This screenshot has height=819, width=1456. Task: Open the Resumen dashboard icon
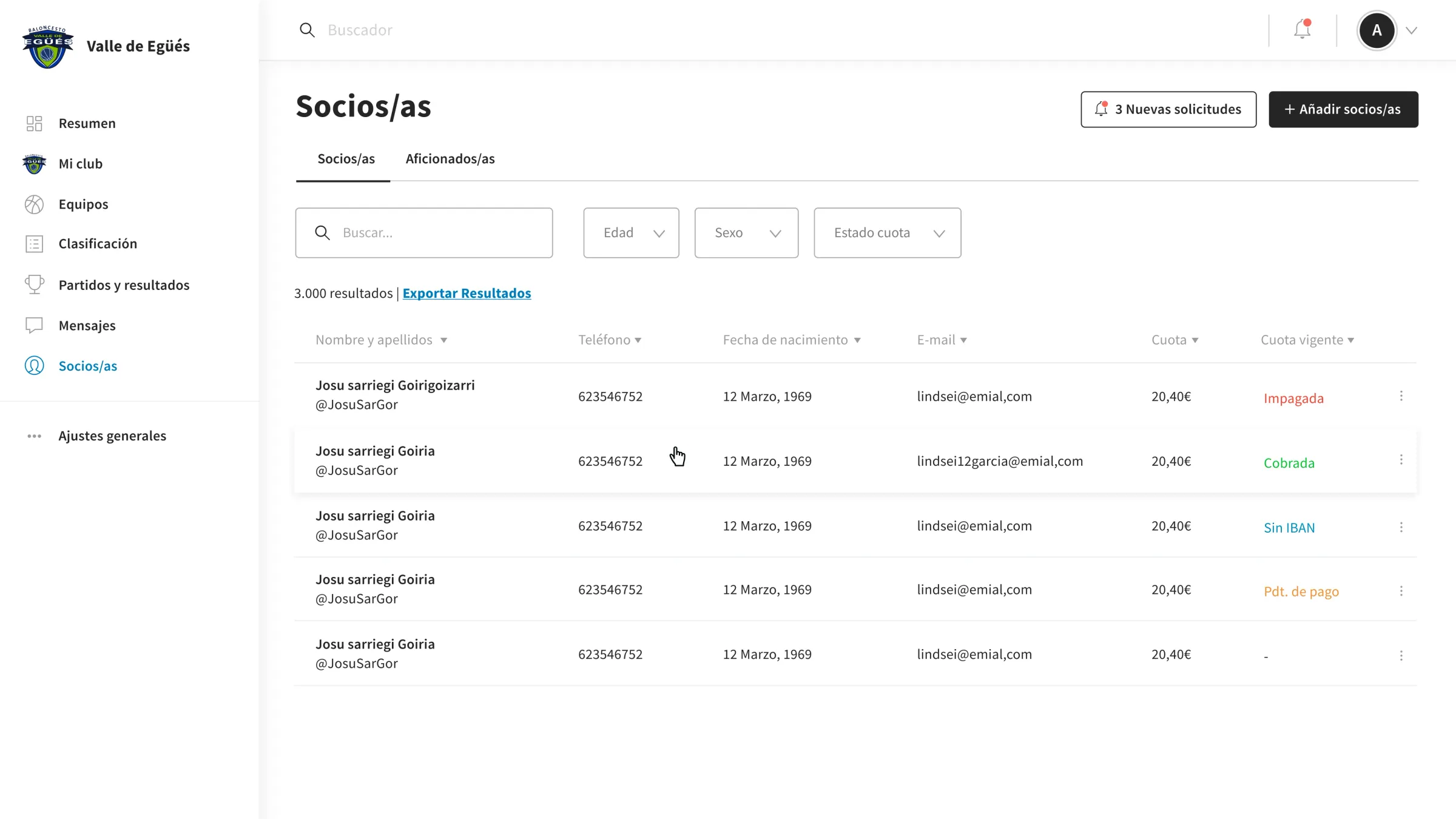click(34, 123)
